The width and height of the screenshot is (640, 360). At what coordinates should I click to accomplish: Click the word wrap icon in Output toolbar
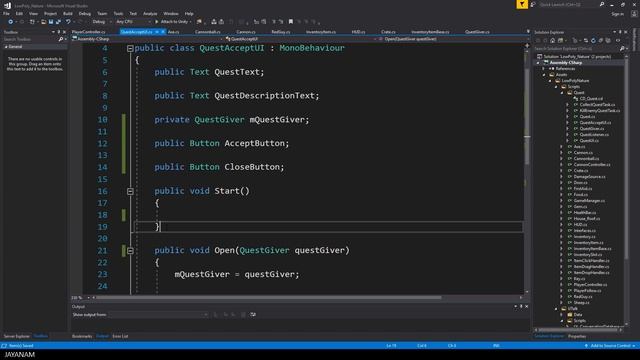point(253,314)
